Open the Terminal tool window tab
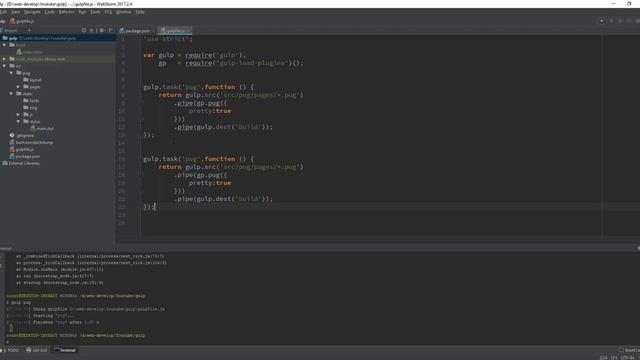The image size is (640, 360). (x=65, y=350)
